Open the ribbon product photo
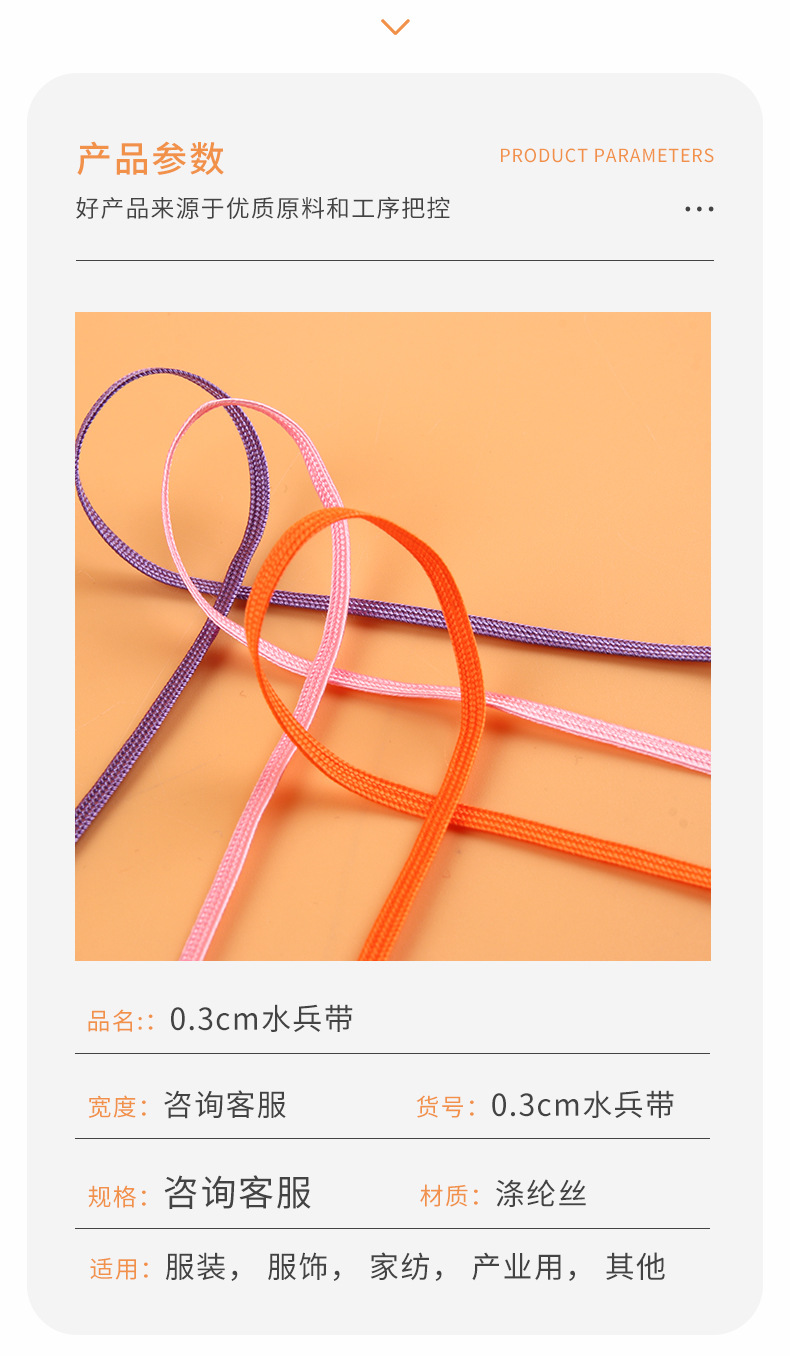 [x=393, y=636]
